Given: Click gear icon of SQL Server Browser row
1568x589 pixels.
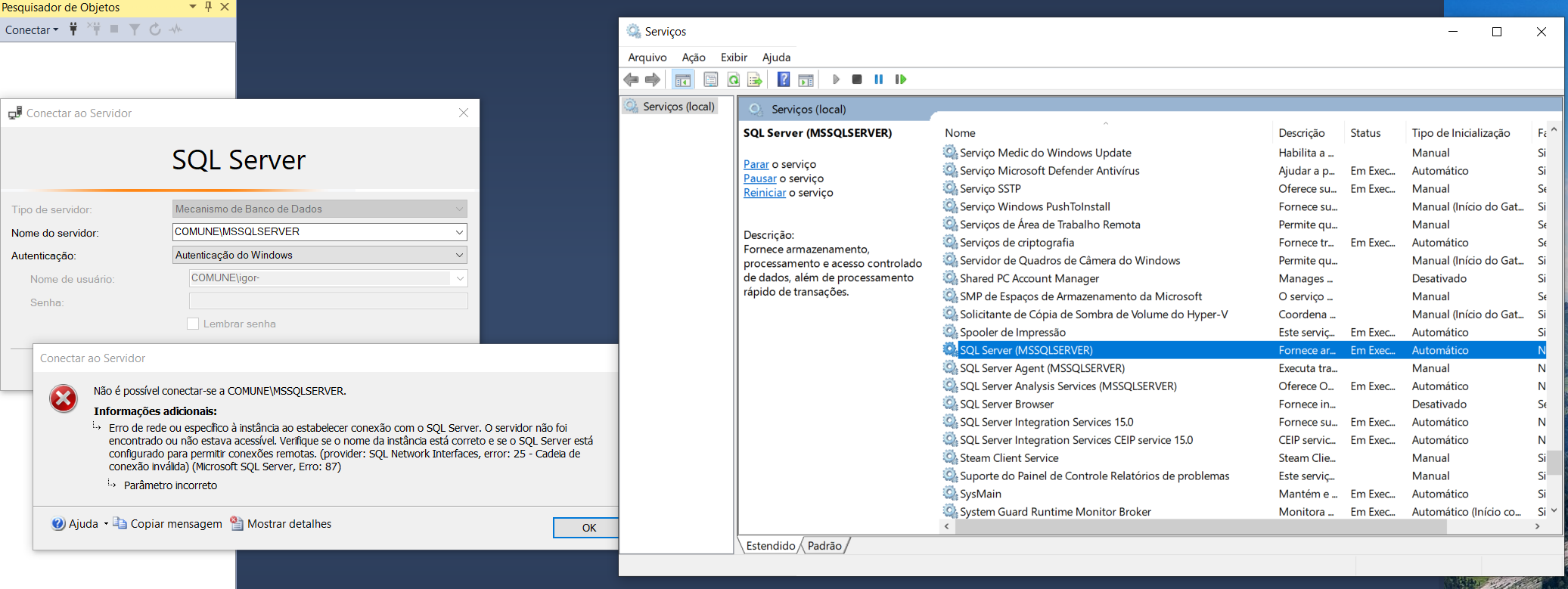Looking at the screenshot, I should point(950,404).
